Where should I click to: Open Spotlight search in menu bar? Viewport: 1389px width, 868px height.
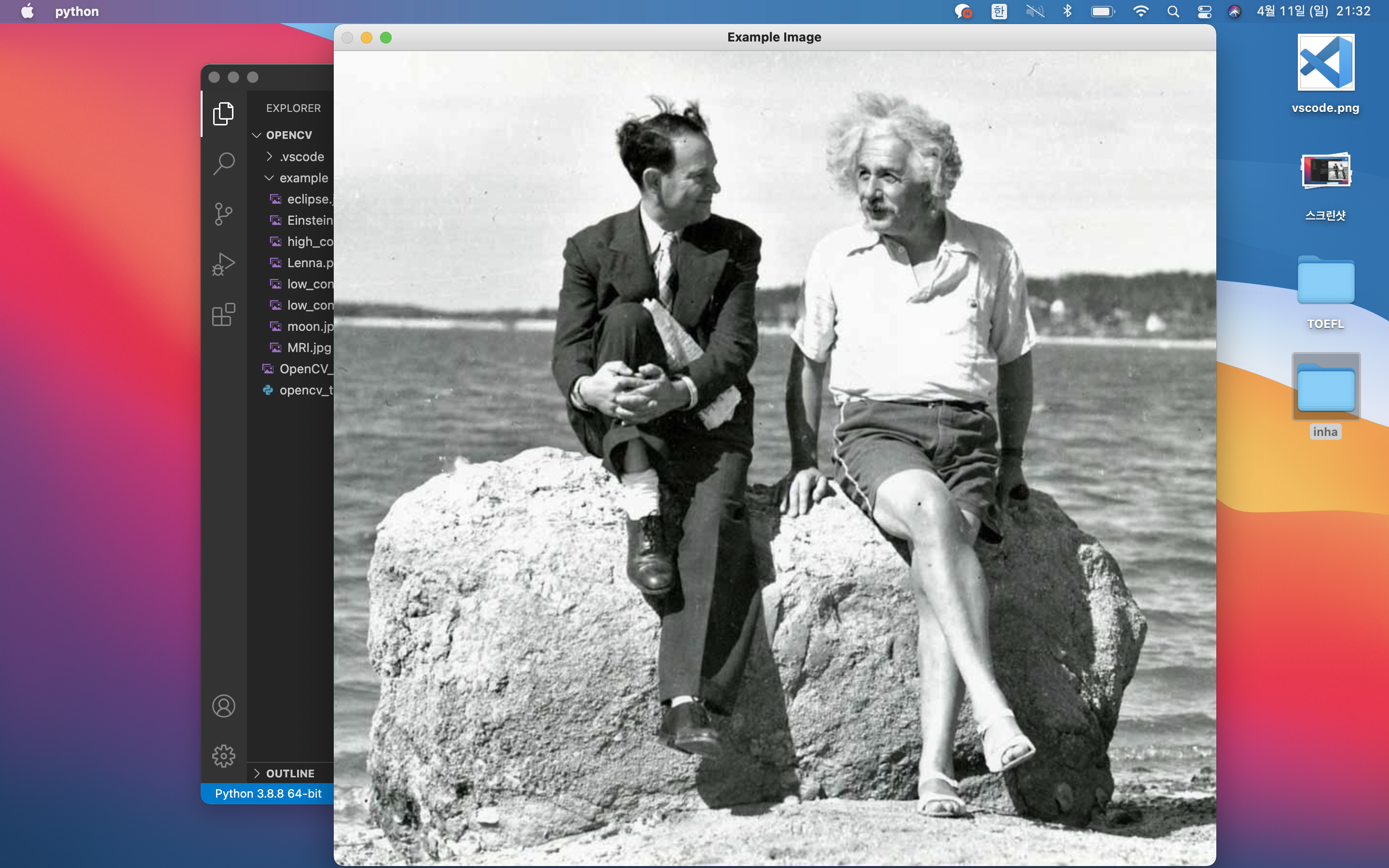pyautogui.click(x=1173, y=12)
